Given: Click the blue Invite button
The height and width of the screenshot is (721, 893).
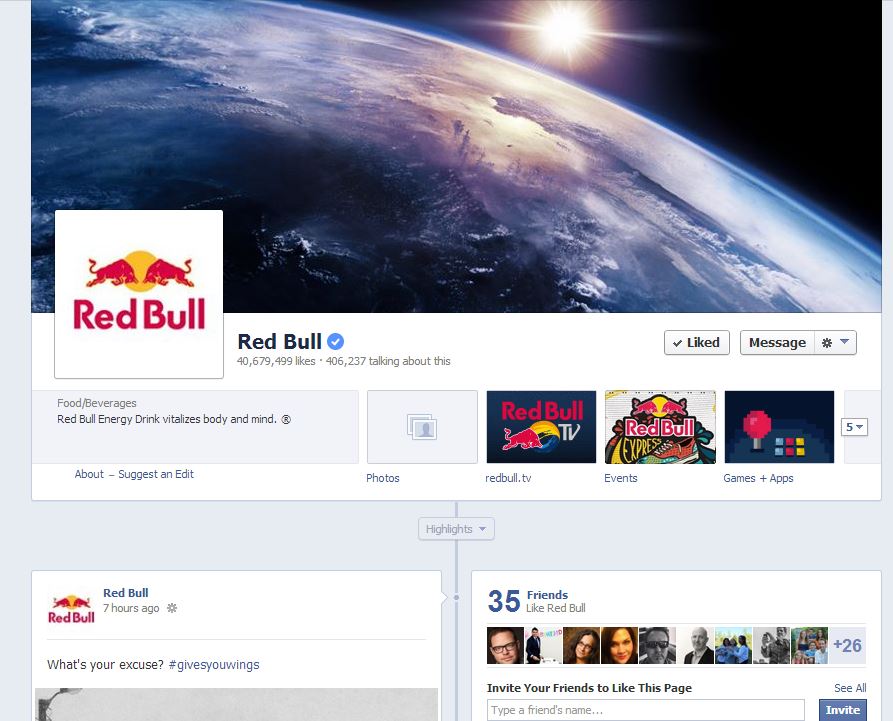Looking at the screenshot, I should coord(843,710).
